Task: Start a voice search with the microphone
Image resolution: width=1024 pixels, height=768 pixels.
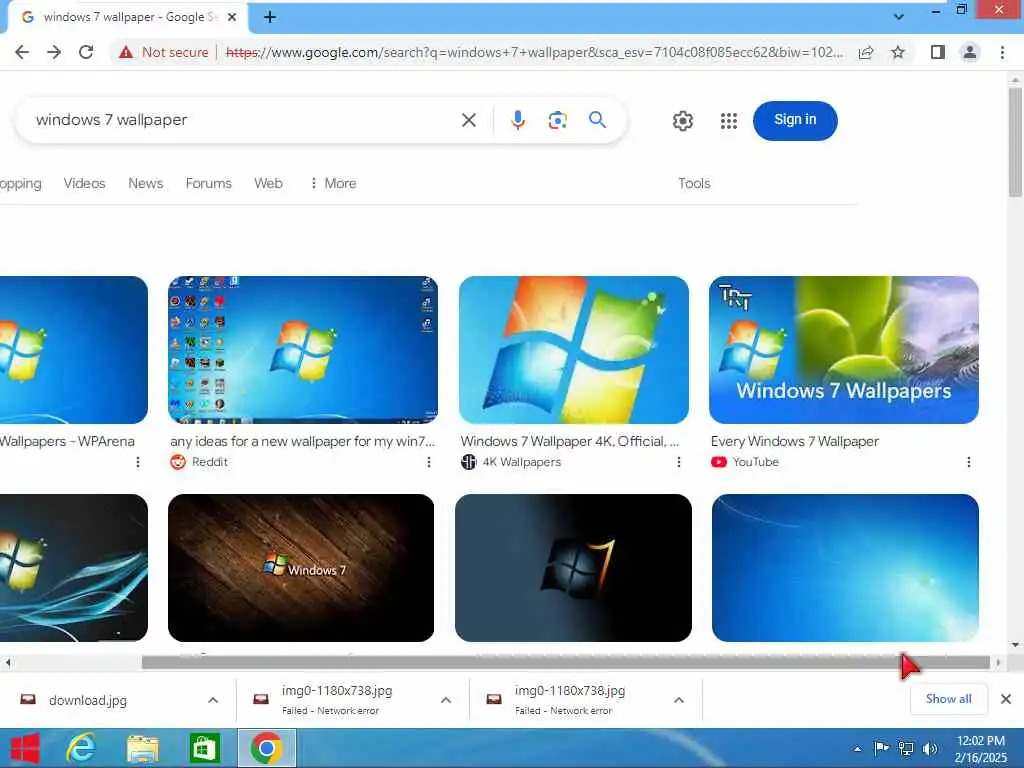Action: coord(518,120)
